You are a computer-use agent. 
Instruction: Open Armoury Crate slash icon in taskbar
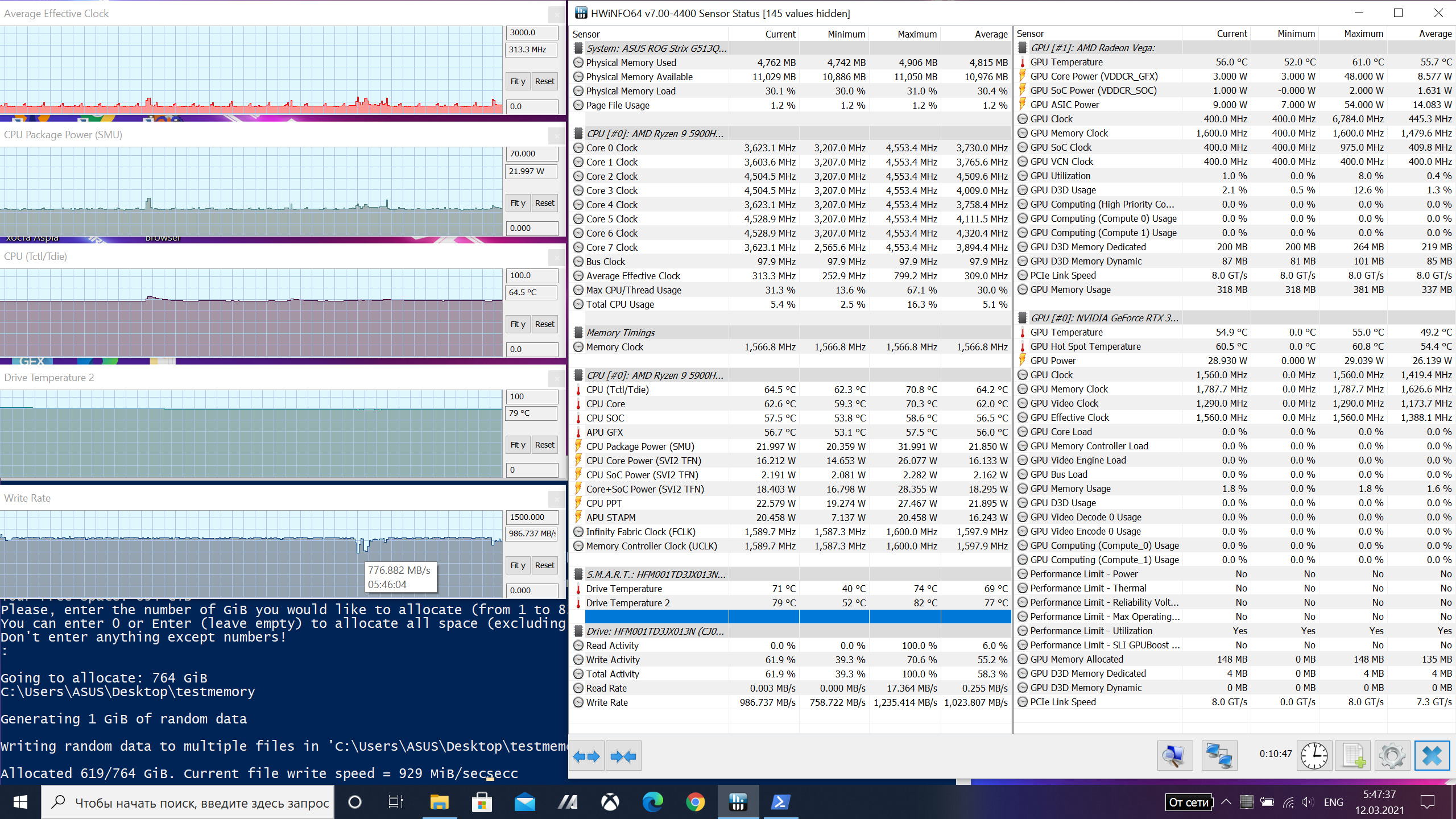coord(567,803)
